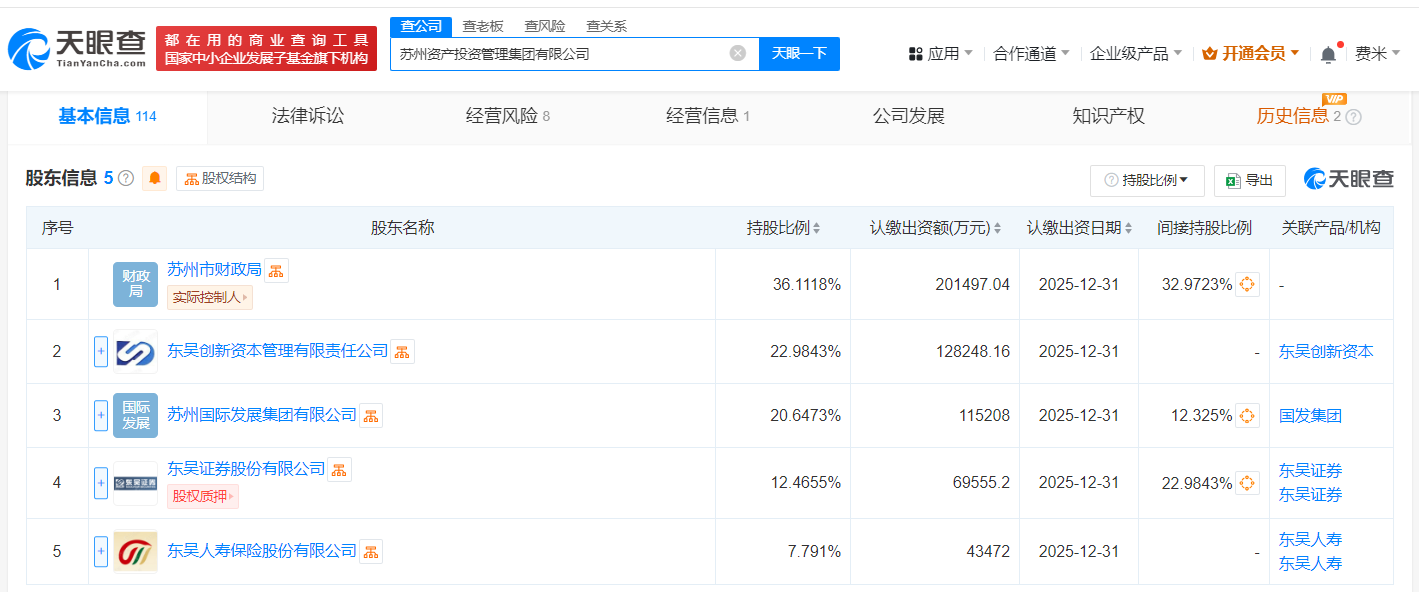The height and width of the screenshot is (592, 1419).
Task: Switch to the 法律诉讼 tab
Action: tap(307, 117)
